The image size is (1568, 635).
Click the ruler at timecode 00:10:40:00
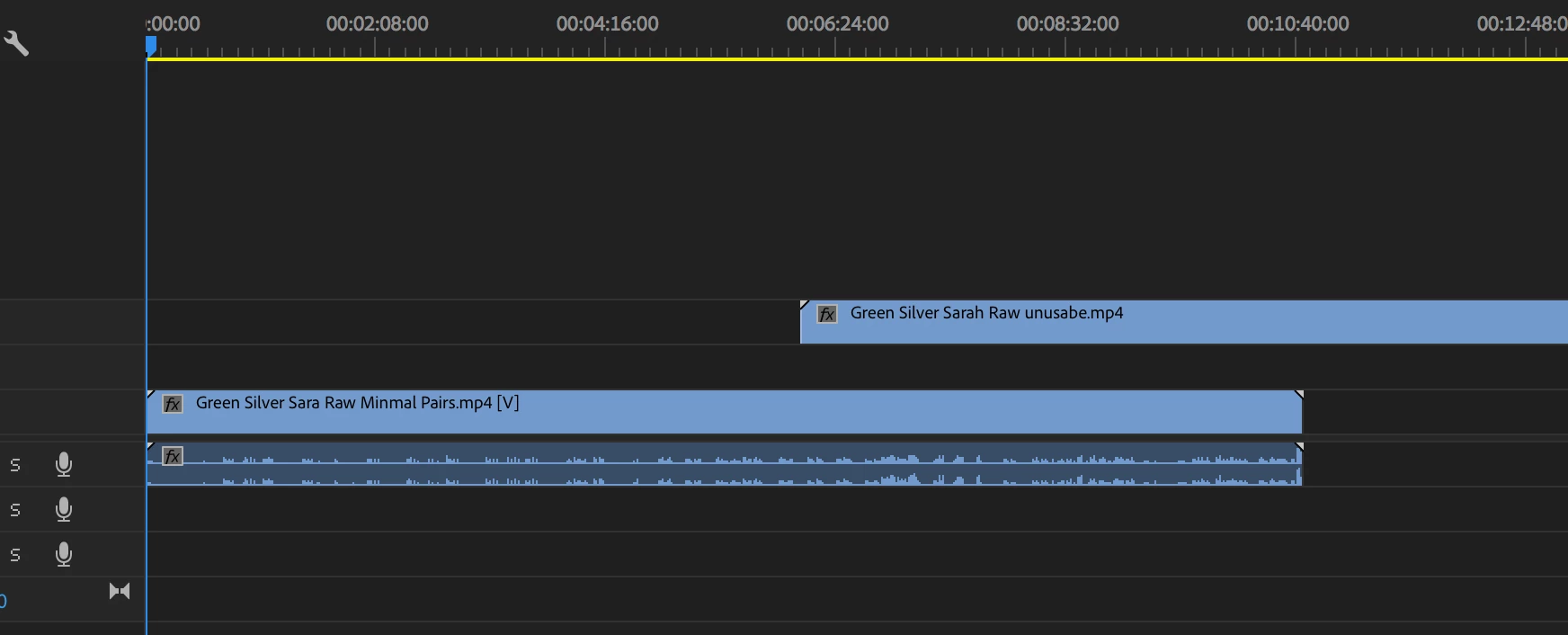coord(1297,24)
